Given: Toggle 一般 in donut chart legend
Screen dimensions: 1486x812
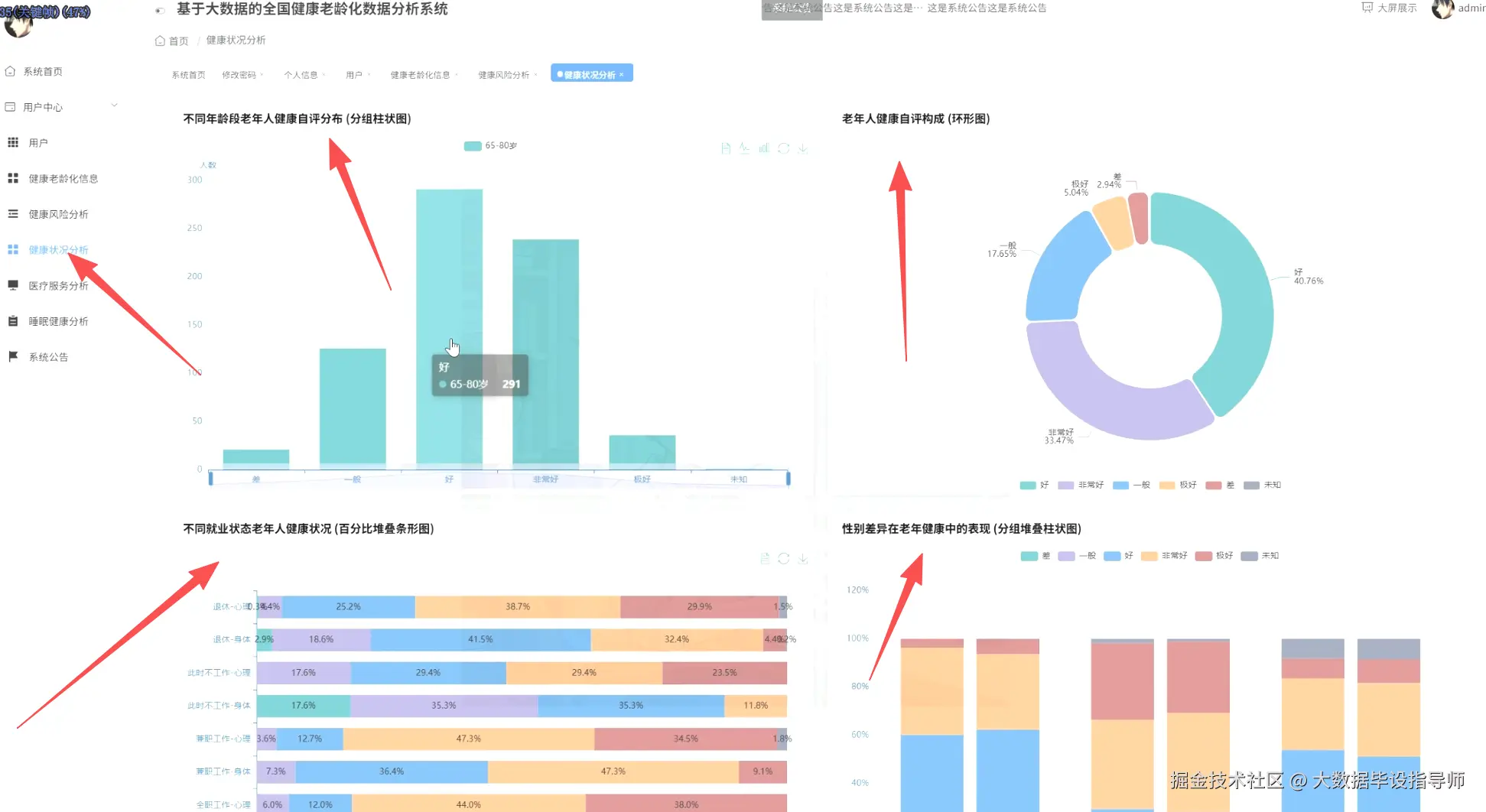Looking at the screenshot, I should [1132, 485].
